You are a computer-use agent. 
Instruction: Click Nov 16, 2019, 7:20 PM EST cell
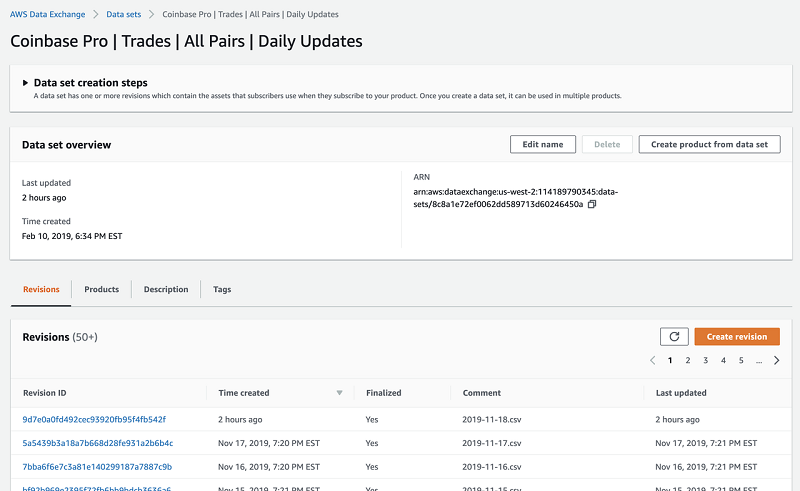pos(269,467)
